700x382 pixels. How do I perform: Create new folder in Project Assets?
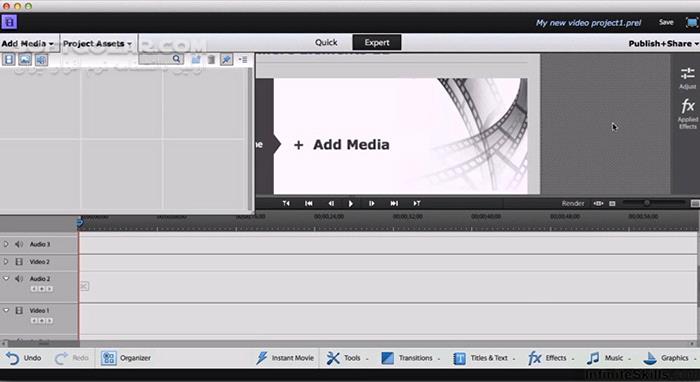tap(196, 59)
